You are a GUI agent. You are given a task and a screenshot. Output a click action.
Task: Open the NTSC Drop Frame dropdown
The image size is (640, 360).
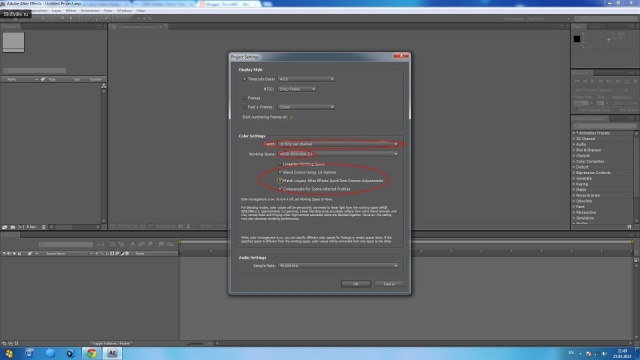pyautogui.click(x=297, y=89)
